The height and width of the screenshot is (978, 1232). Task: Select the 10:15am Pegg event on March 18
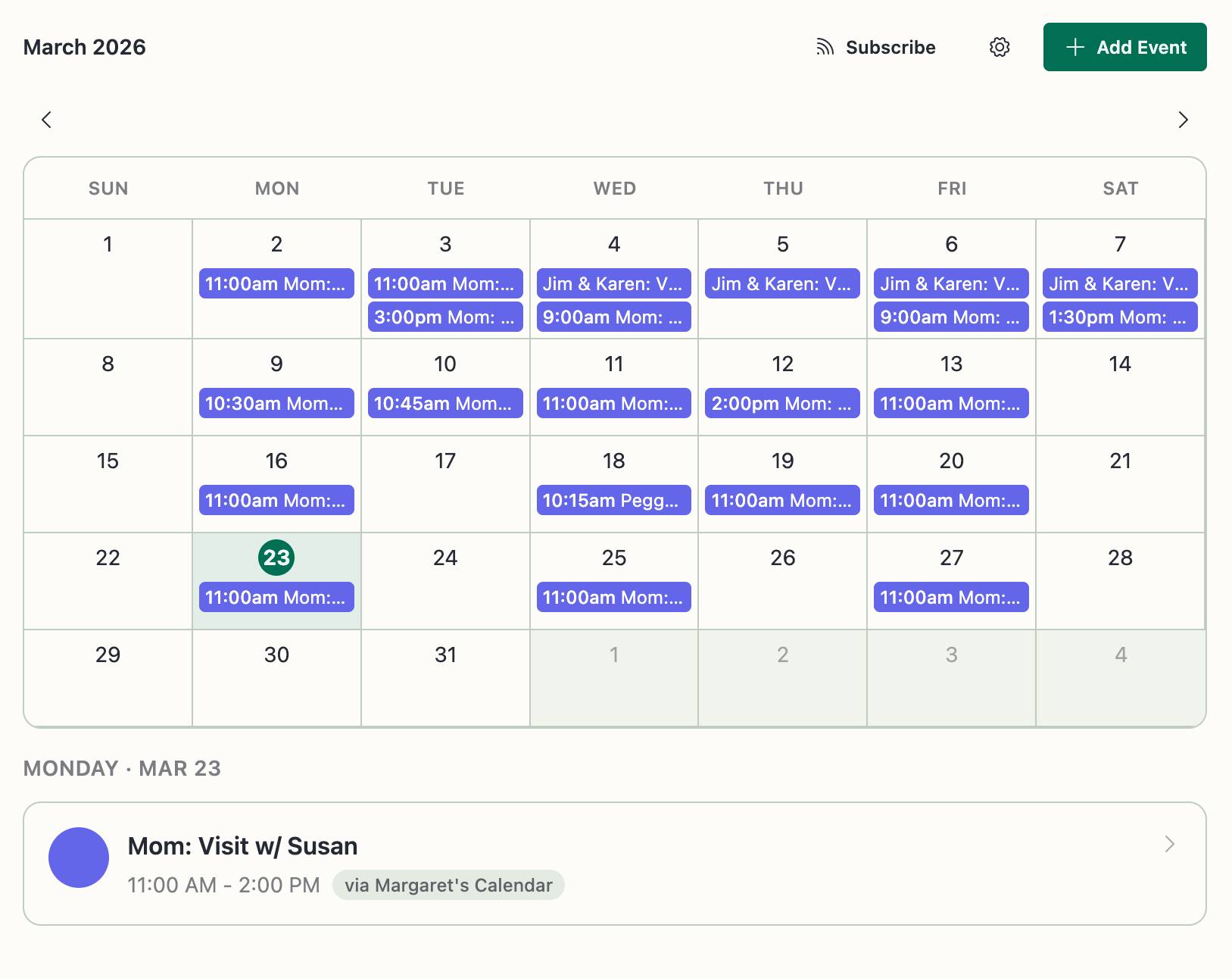tap(613, 499)
